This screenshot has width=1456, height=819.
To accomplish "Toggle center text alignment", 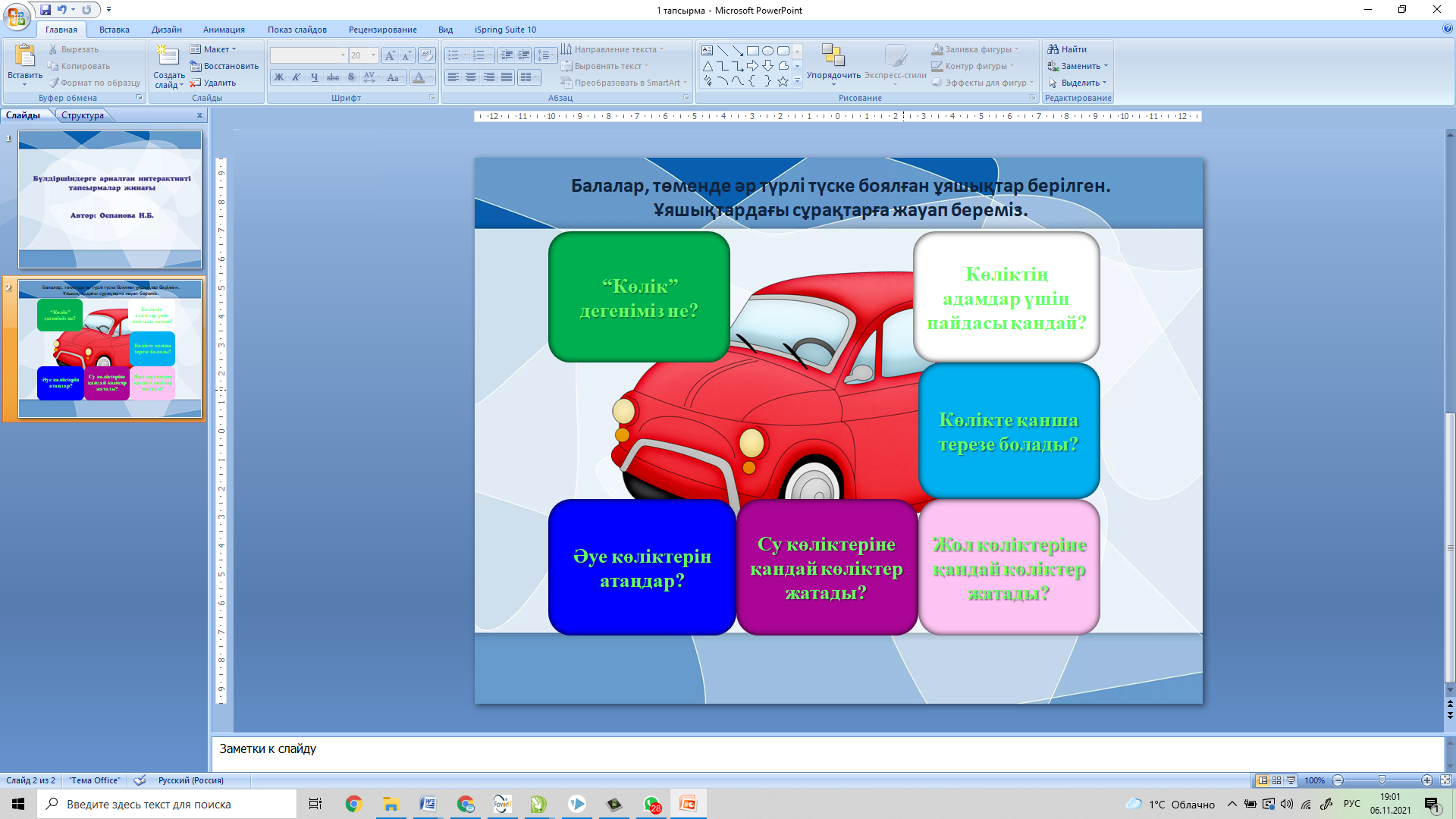I will (471, 77).
